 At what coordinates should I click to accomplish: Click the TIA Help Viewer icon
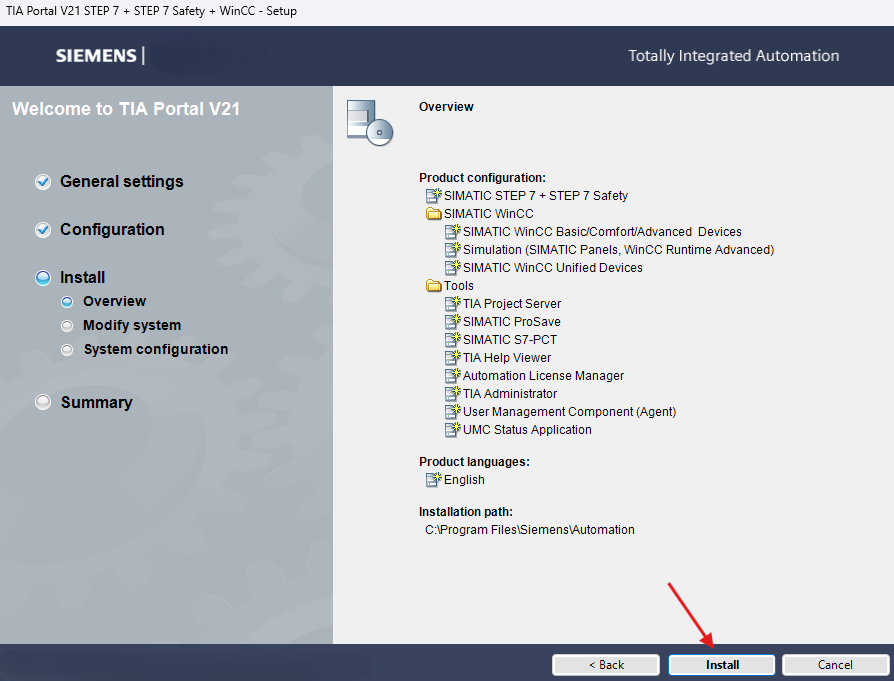(x=452, y=358)
